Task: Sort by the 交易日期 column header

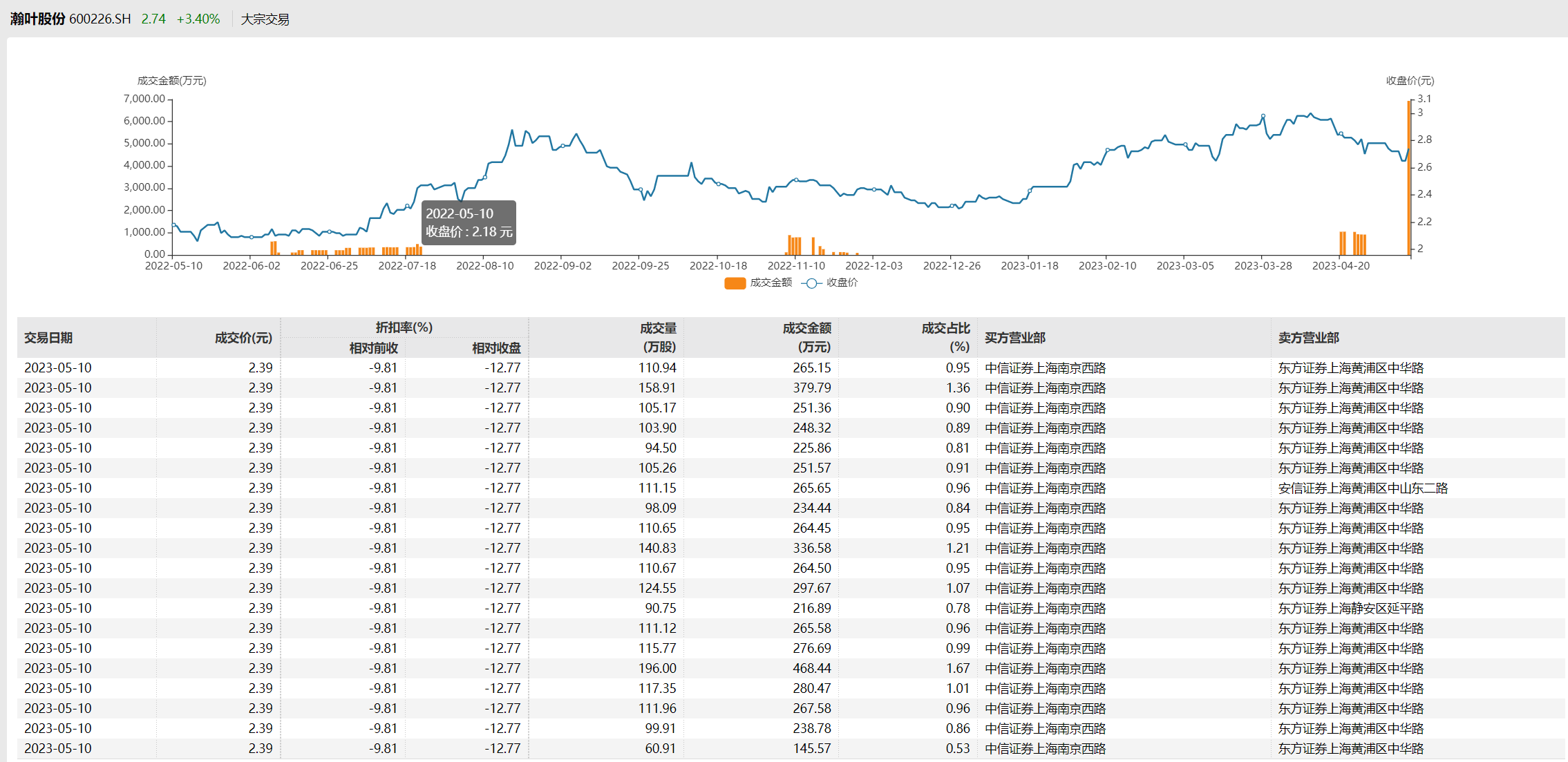Action: point(48,338)
